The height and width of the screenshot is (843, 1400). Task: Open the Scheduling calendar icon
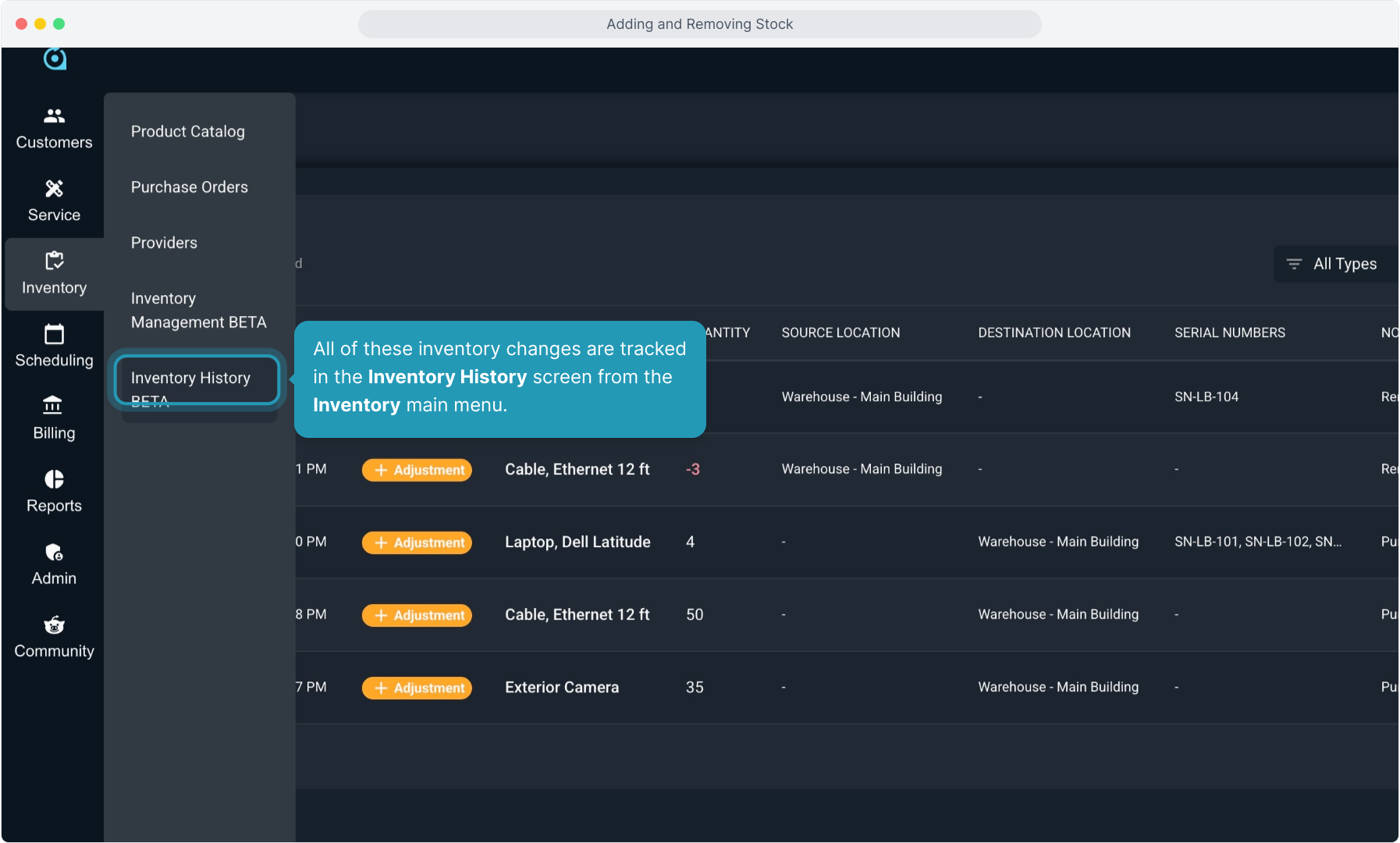click(54, 334)
